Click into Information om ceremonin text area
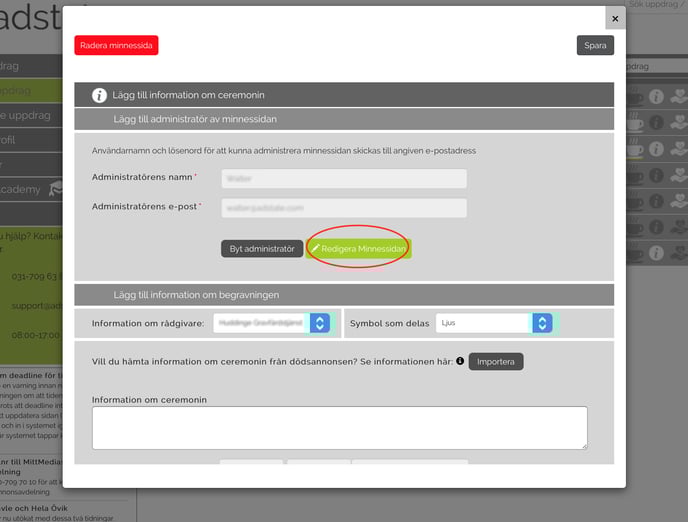The image size is (688, 522). coord(340,428)
